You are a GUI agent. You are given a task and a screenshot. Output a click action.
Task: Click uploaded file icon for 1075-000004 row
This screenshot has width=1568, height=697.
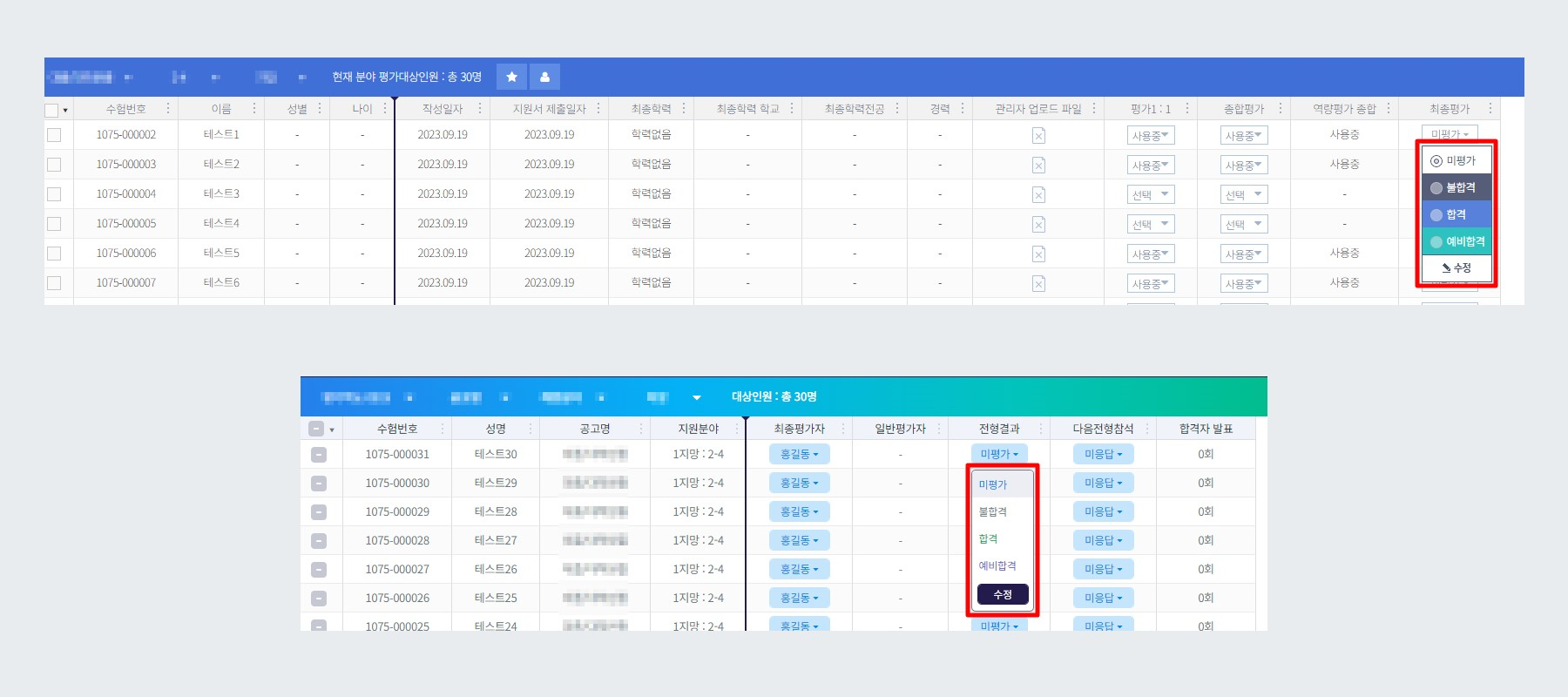(1038, 194)
